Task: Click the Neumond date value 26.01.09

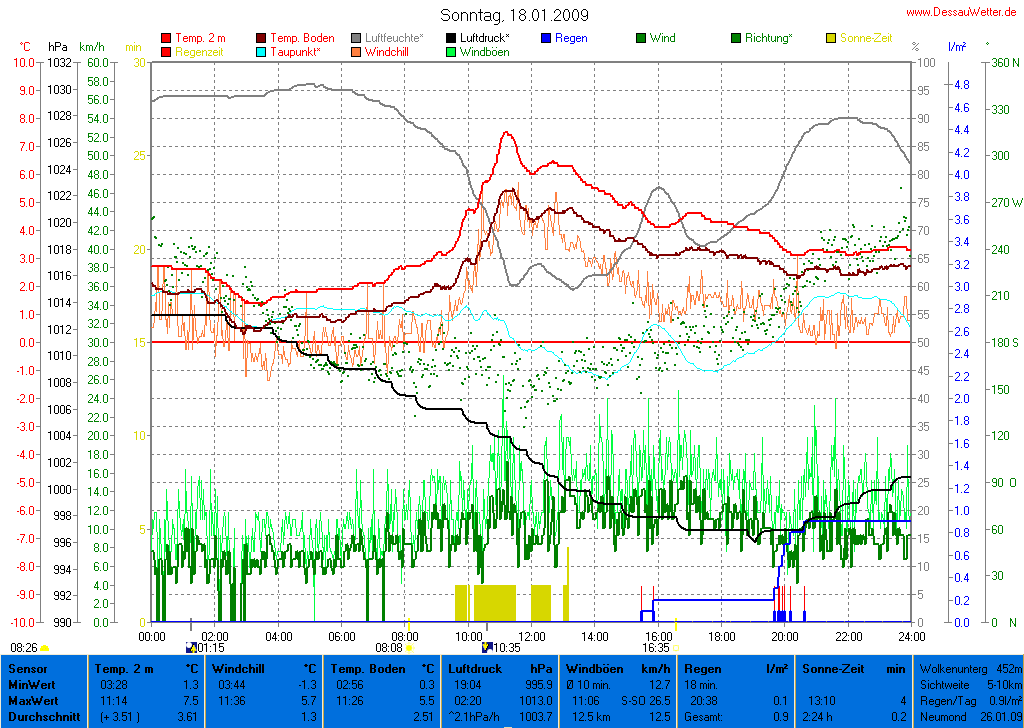Action: pos(1001,717)
